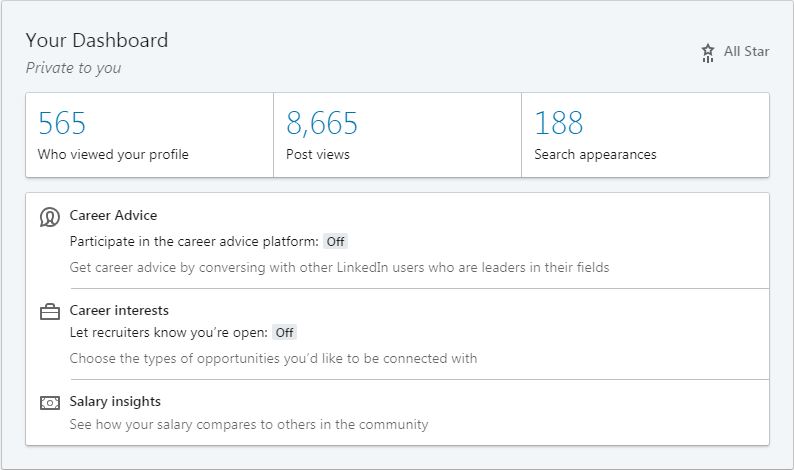
Task: Click 'Get career advice by conversing' description
Action: point(339,267)
